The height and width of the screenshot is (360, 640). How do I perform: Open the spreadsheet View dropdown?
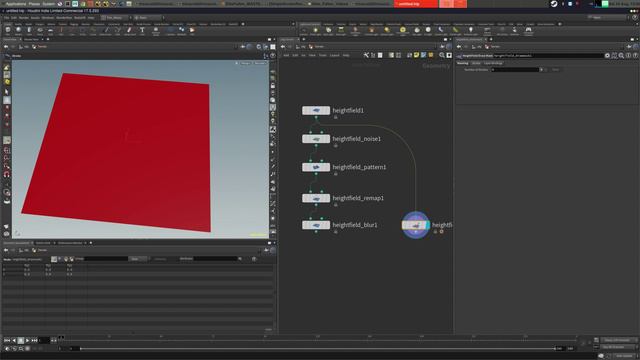click(138, 259)
